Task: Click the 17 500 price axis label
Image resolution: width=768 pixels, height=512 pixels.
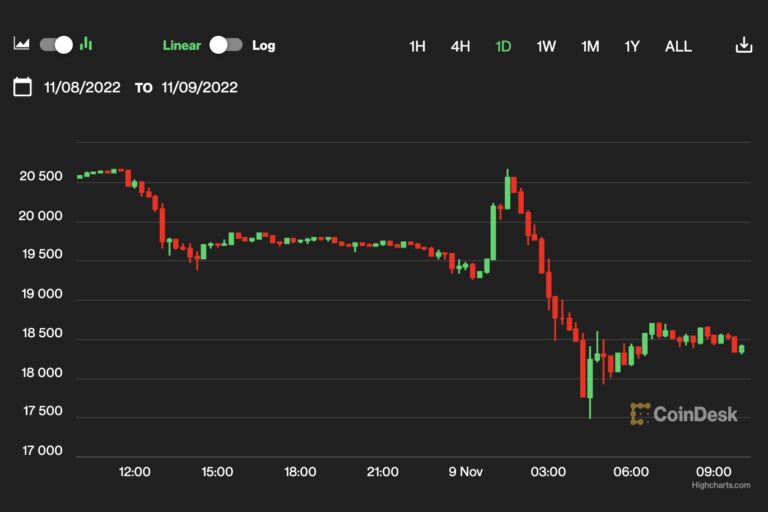Action: point(43,411)
